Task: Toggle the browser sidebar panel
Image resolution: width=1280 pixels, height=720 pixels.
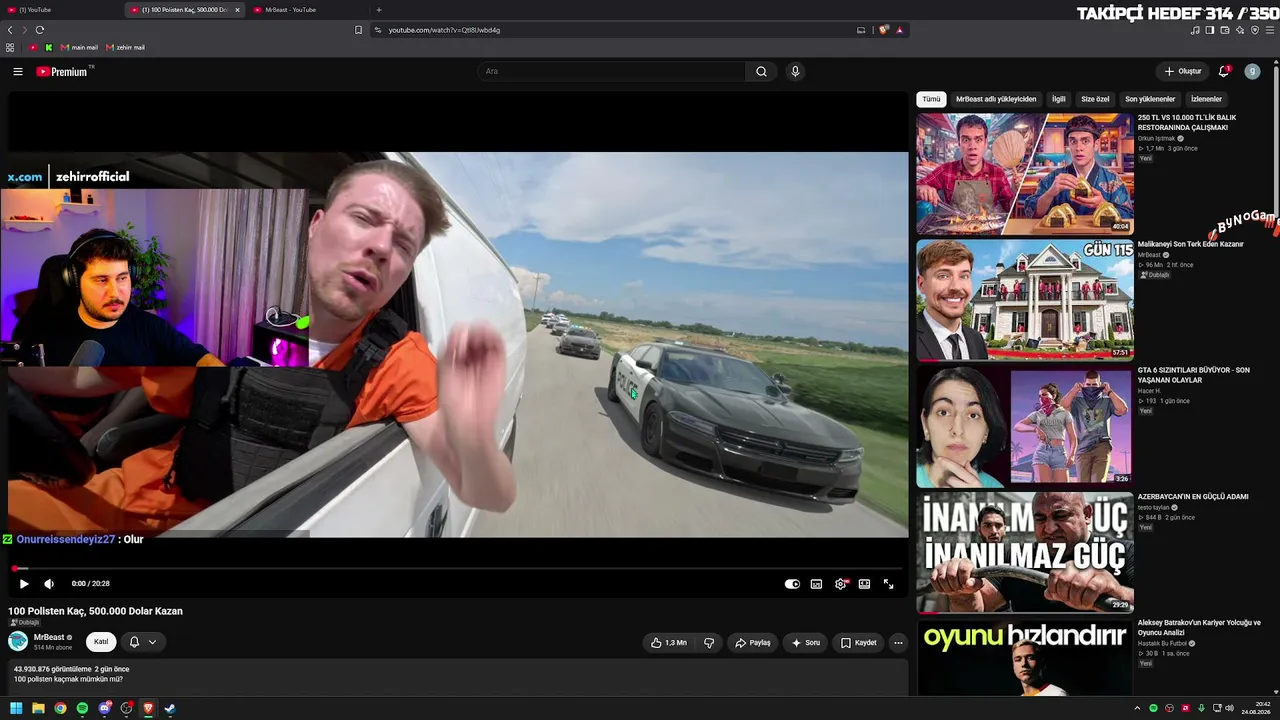Action: pyautogui.click(x=1209, y=30)
